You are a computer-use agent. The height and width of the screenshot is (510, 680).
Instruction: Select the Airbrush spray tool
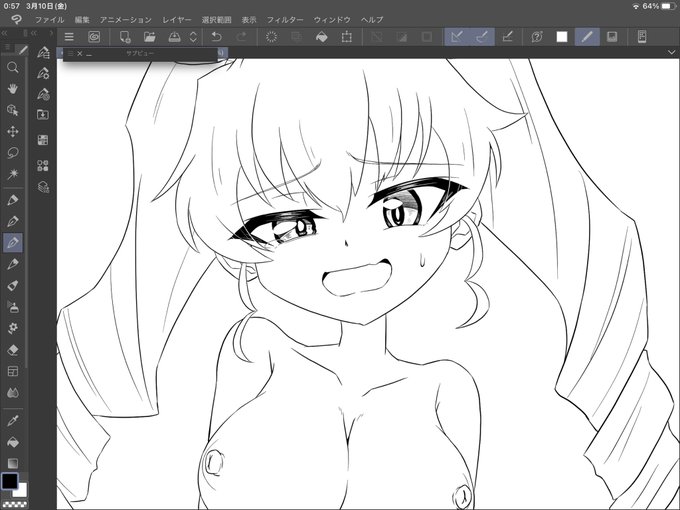(x=13, y=307)
